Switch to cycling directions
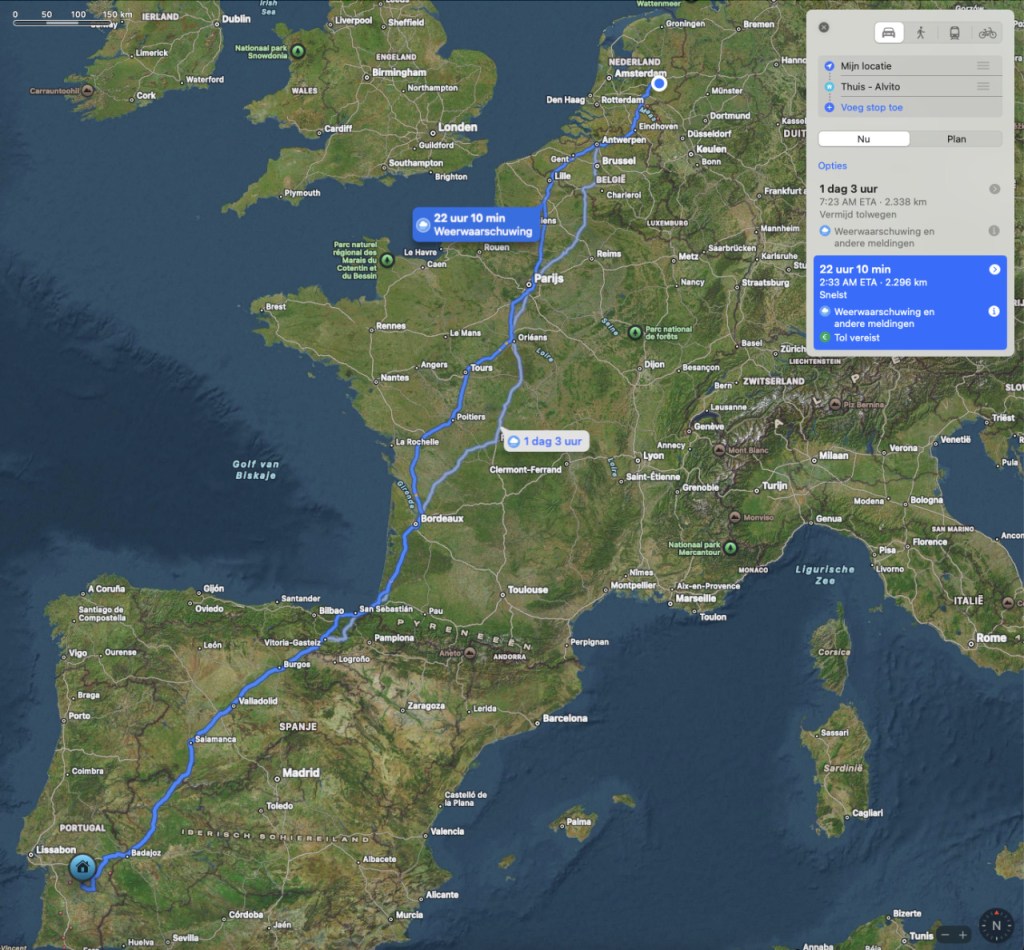 [x=987, y=32]
